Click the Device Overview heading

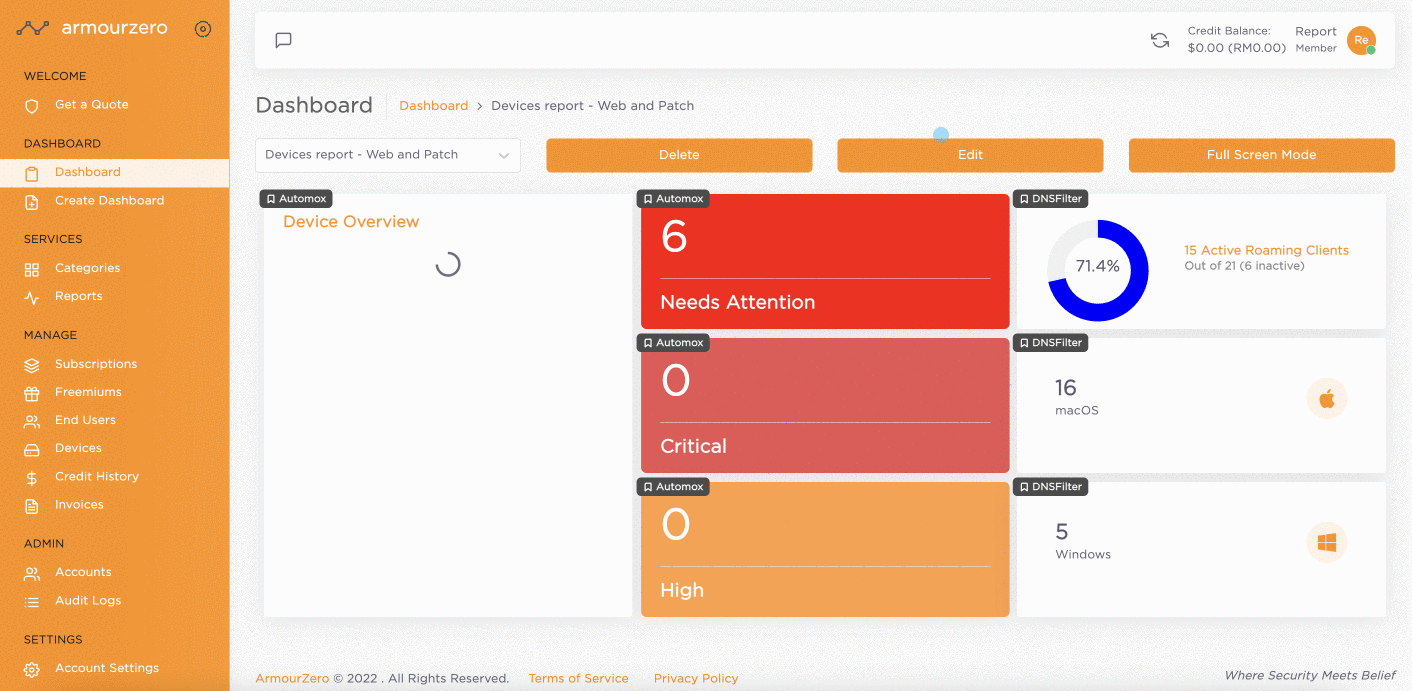pos(351,222)
